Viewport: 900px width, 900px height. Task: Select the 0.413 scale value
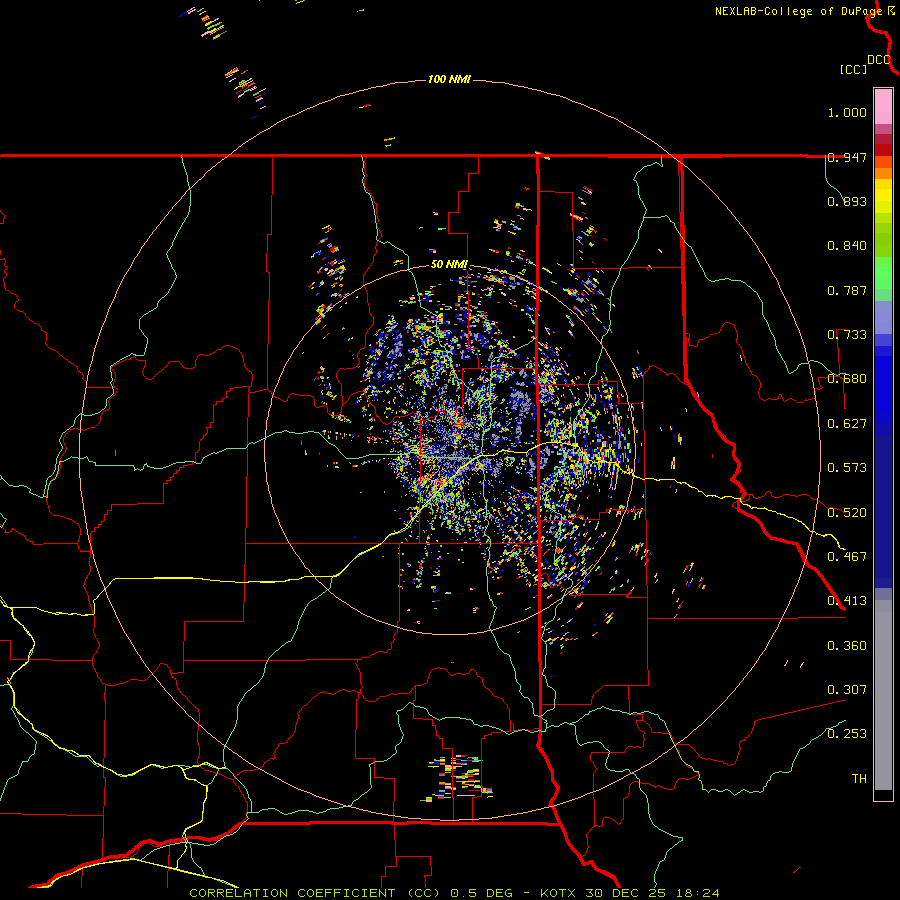coord(847,601)
